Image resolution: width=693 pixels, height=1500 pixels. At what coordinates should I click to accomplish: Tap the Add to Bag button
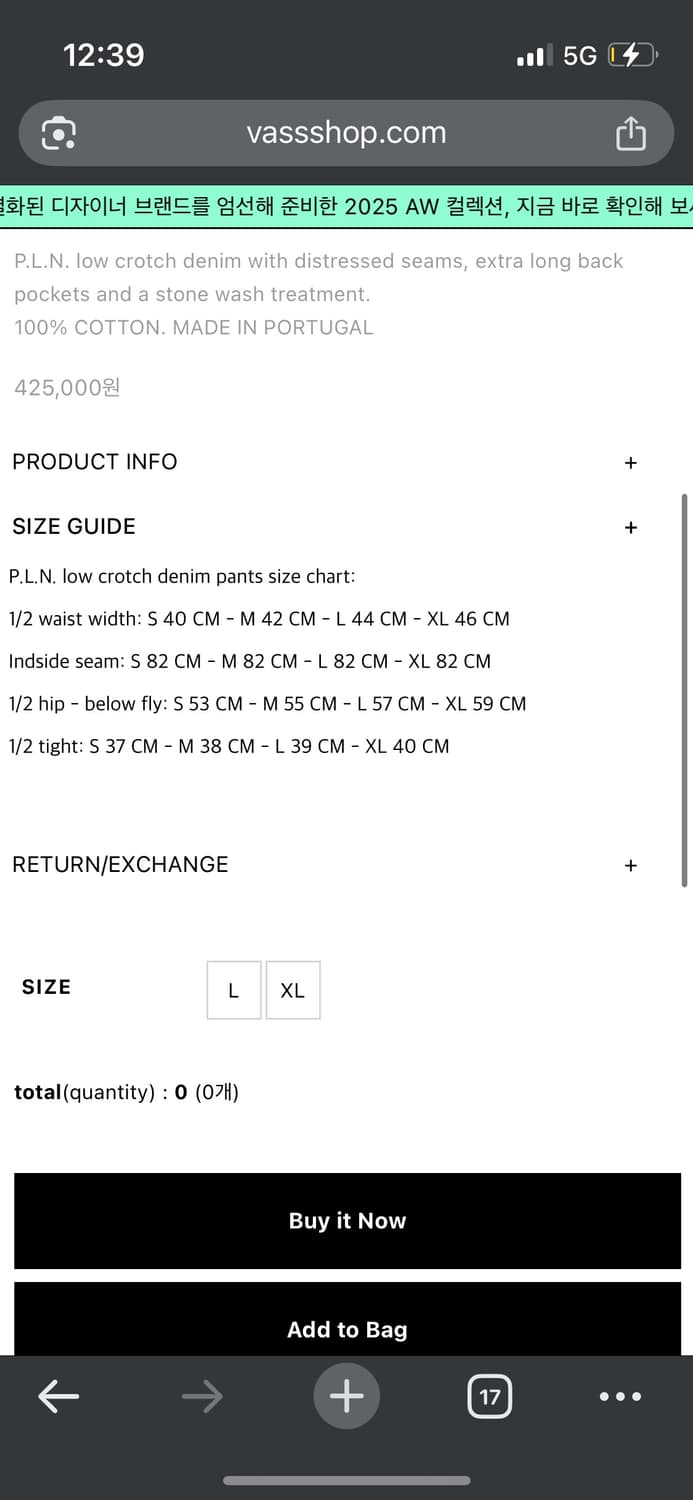(346, 1329)
